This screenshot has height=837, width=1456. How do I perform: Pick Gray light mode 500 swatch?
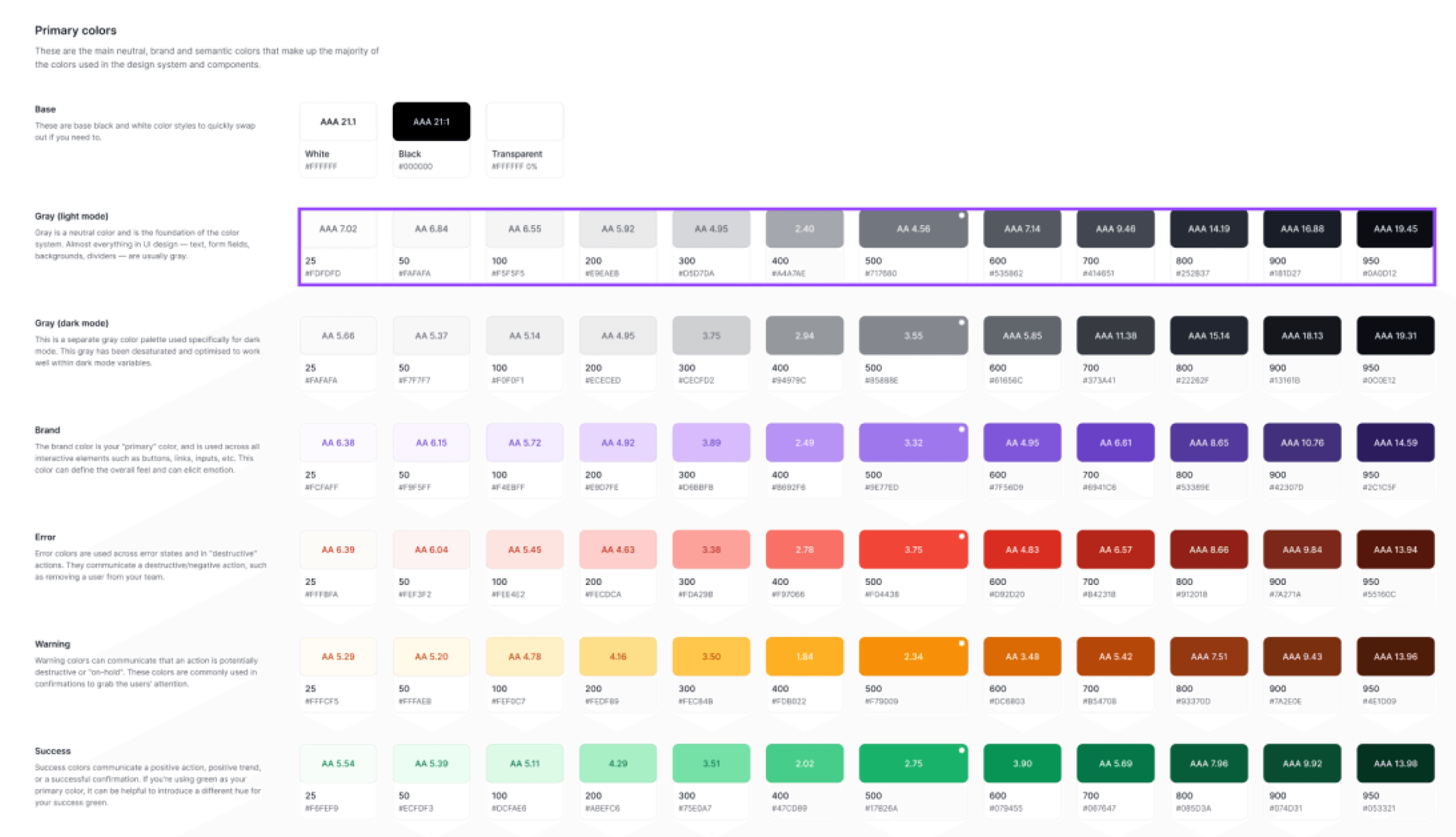913,229
